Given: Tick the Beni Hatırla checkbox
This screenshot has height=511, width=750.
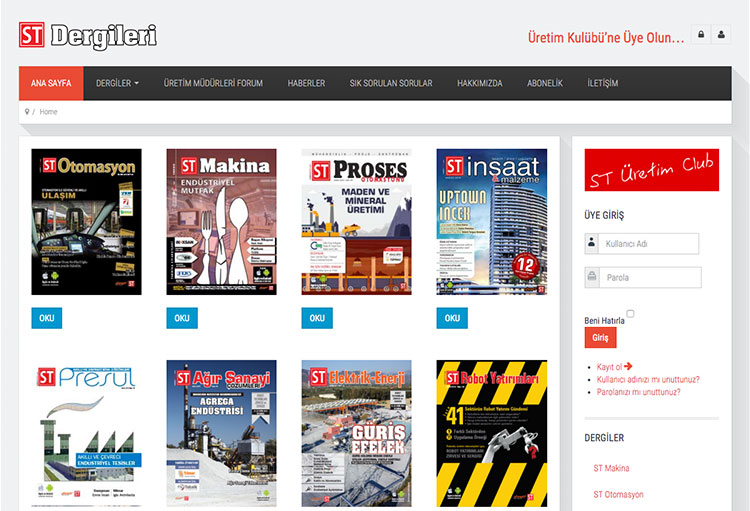Looking at the screenshot, I should pos(630,314).
